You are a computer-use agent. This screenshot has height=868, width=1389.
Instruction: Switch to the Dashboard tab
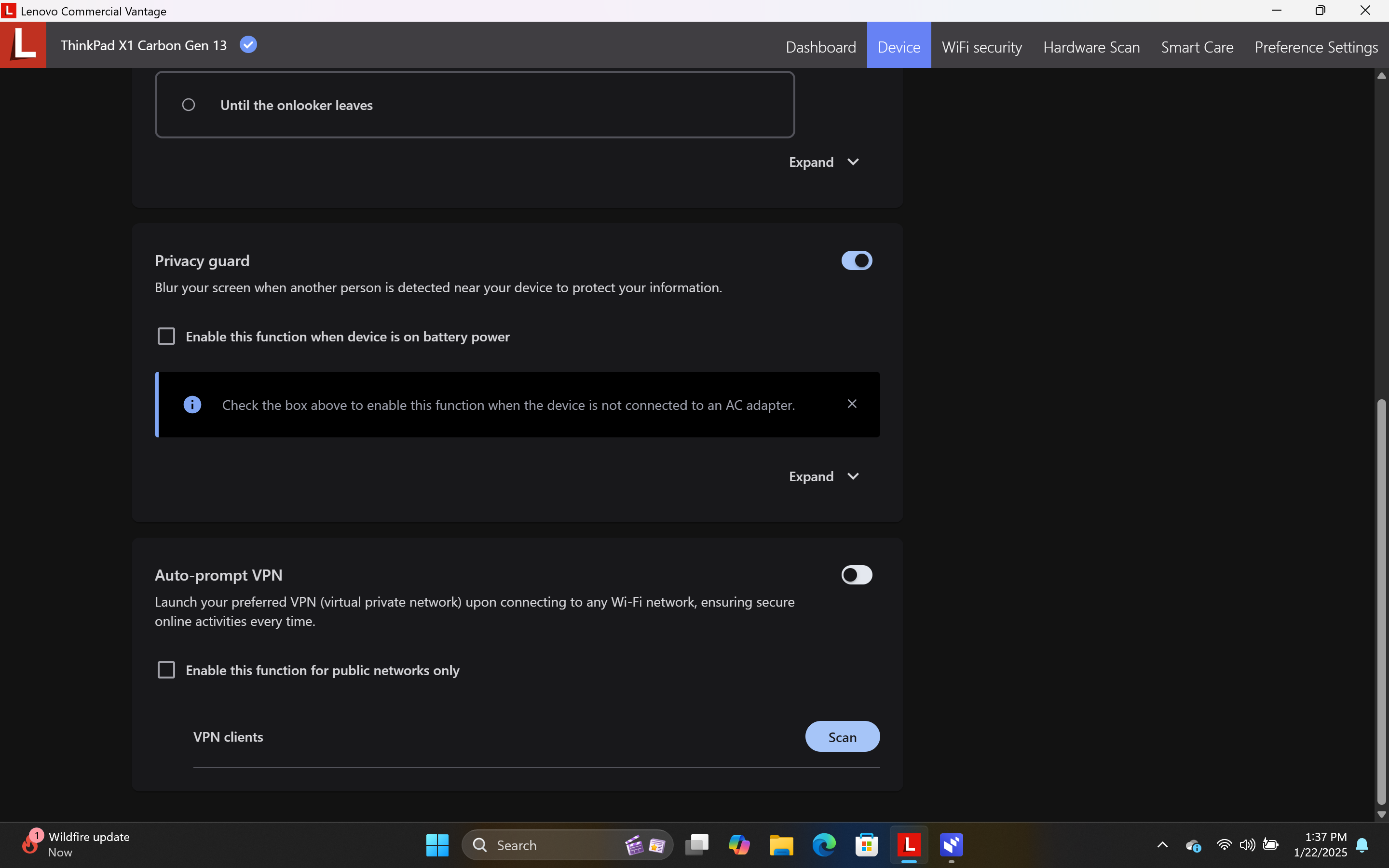pos(821,46)
